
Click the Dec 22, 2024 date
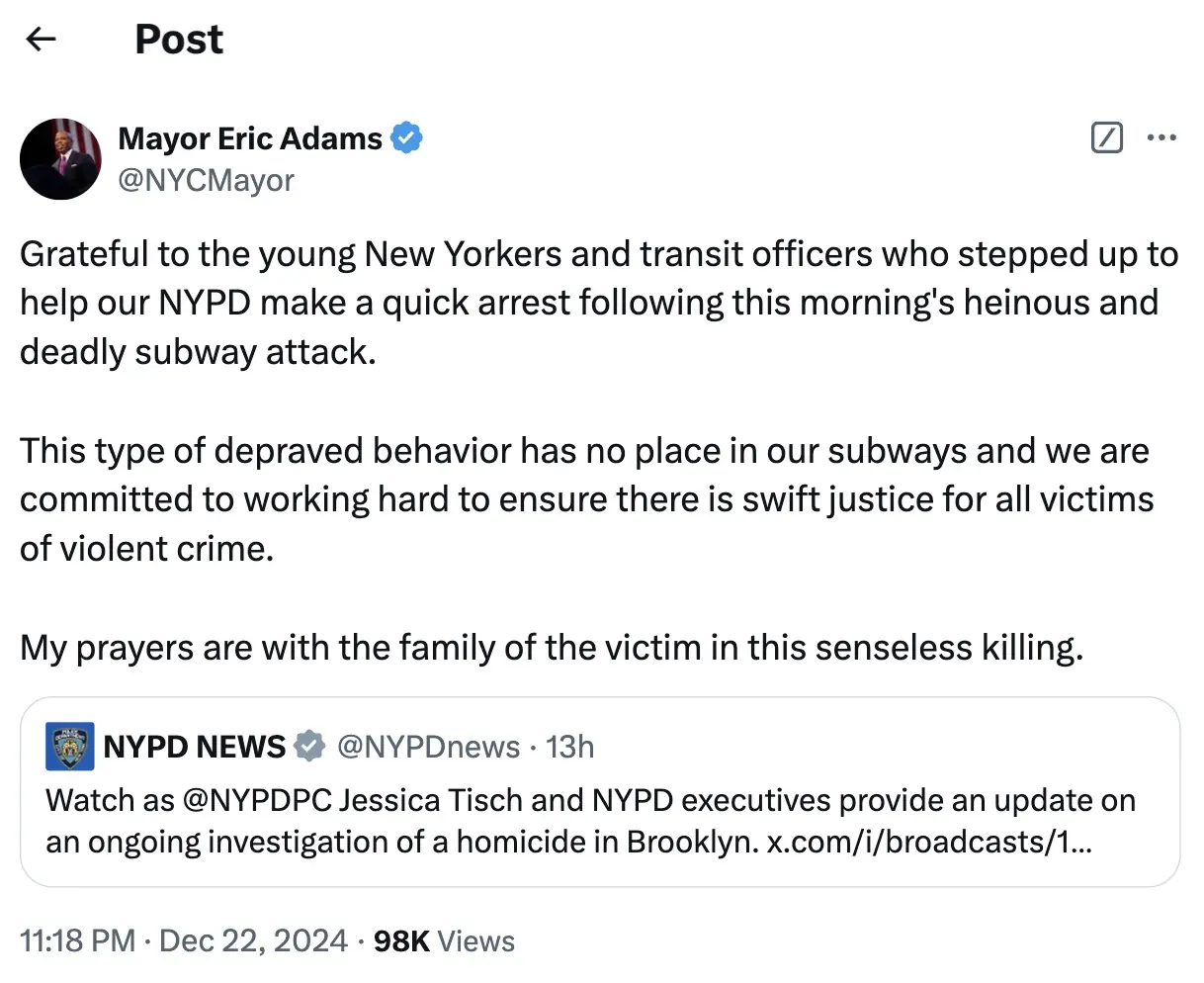pos(253,940)
